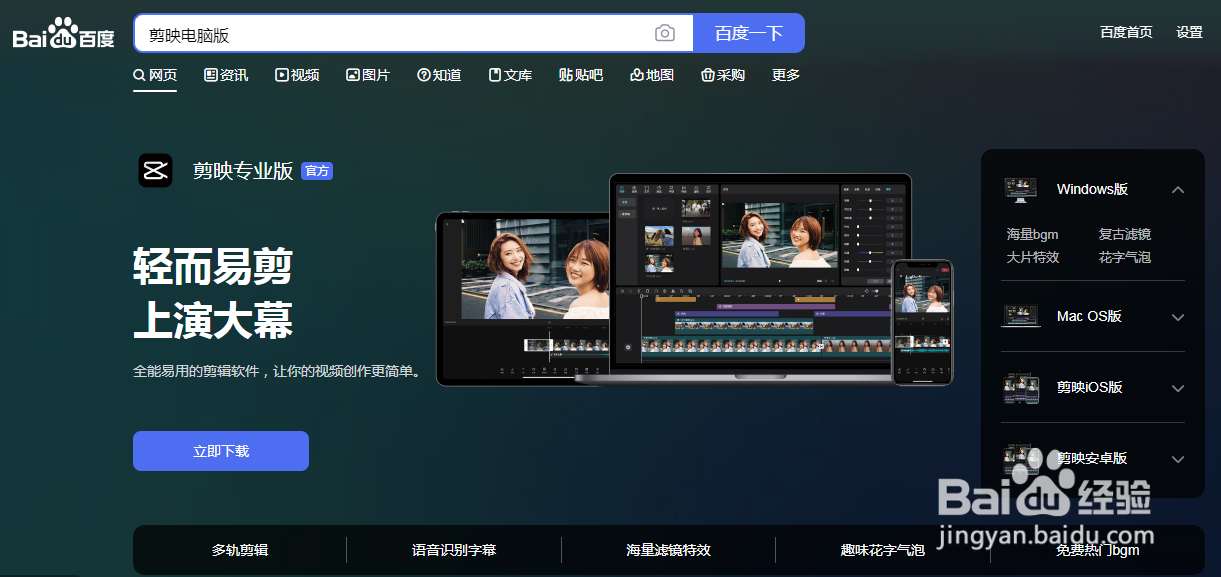Select 语音识别字幕 feature tab
This screenshot has height=577, width=1221.
(x=454, y=550)
